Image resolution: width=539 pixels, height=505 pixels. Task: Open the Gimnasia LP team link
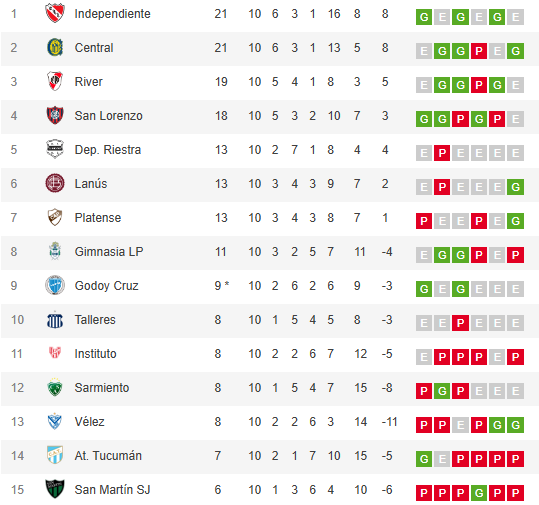click(x=109, y=252)
